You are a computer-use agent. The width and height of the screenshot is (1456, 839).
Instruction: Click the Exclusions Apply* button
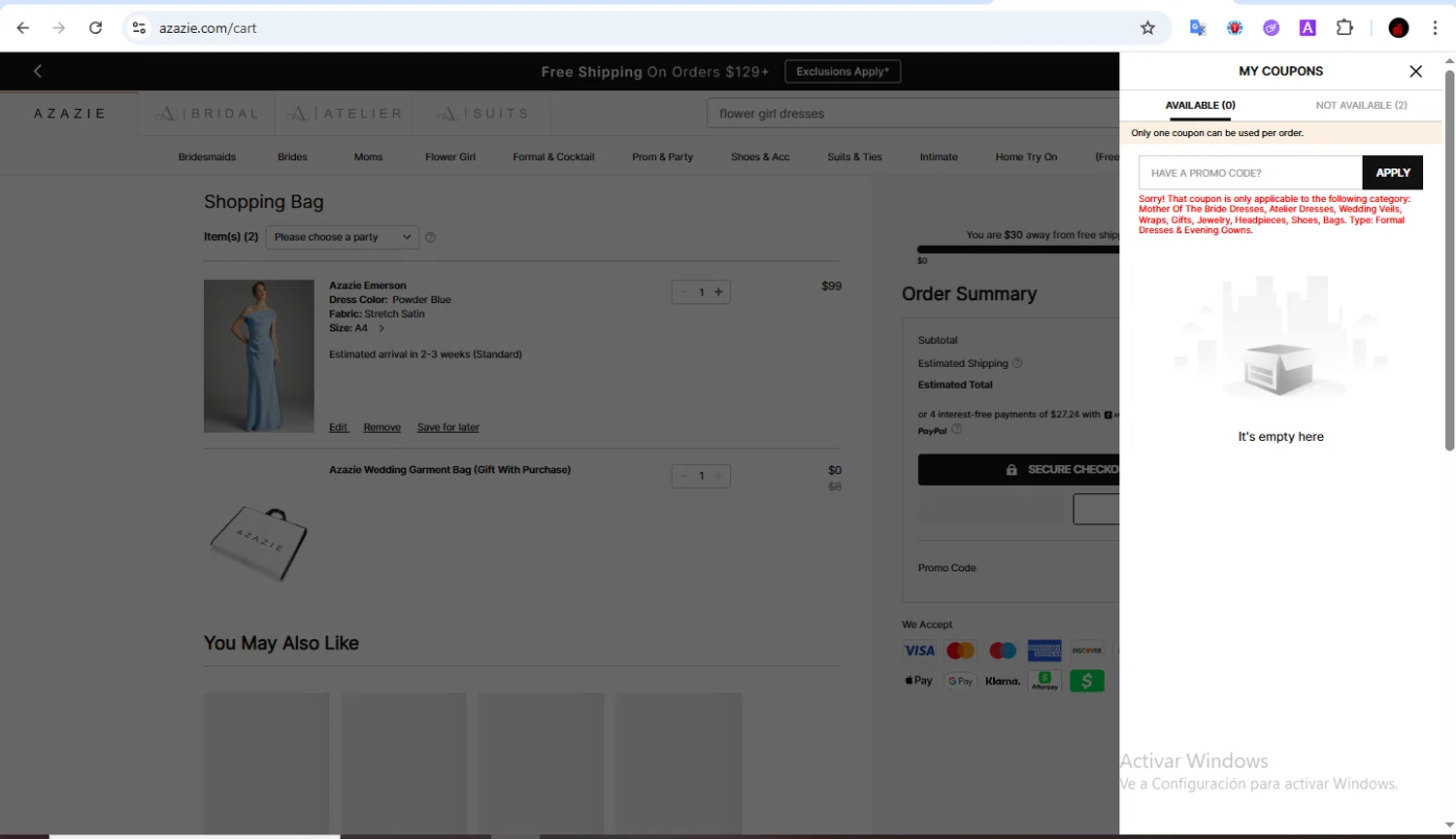tap(843, 72)
